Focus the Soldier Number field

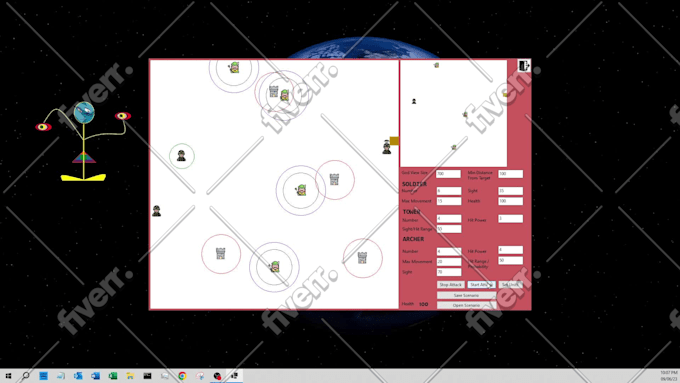(448, 191)
